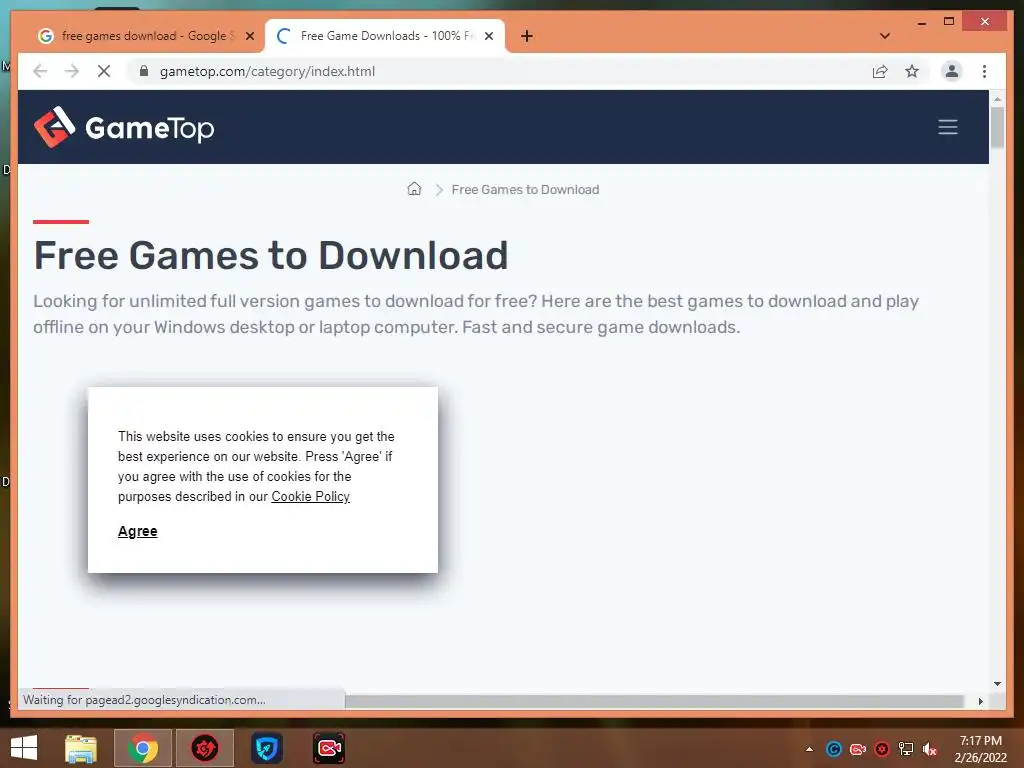The height and width of the screenshot is (768, 1024).
Task: Click horizontal scrollbar right arrow
Action: click(x=980, y=701)
